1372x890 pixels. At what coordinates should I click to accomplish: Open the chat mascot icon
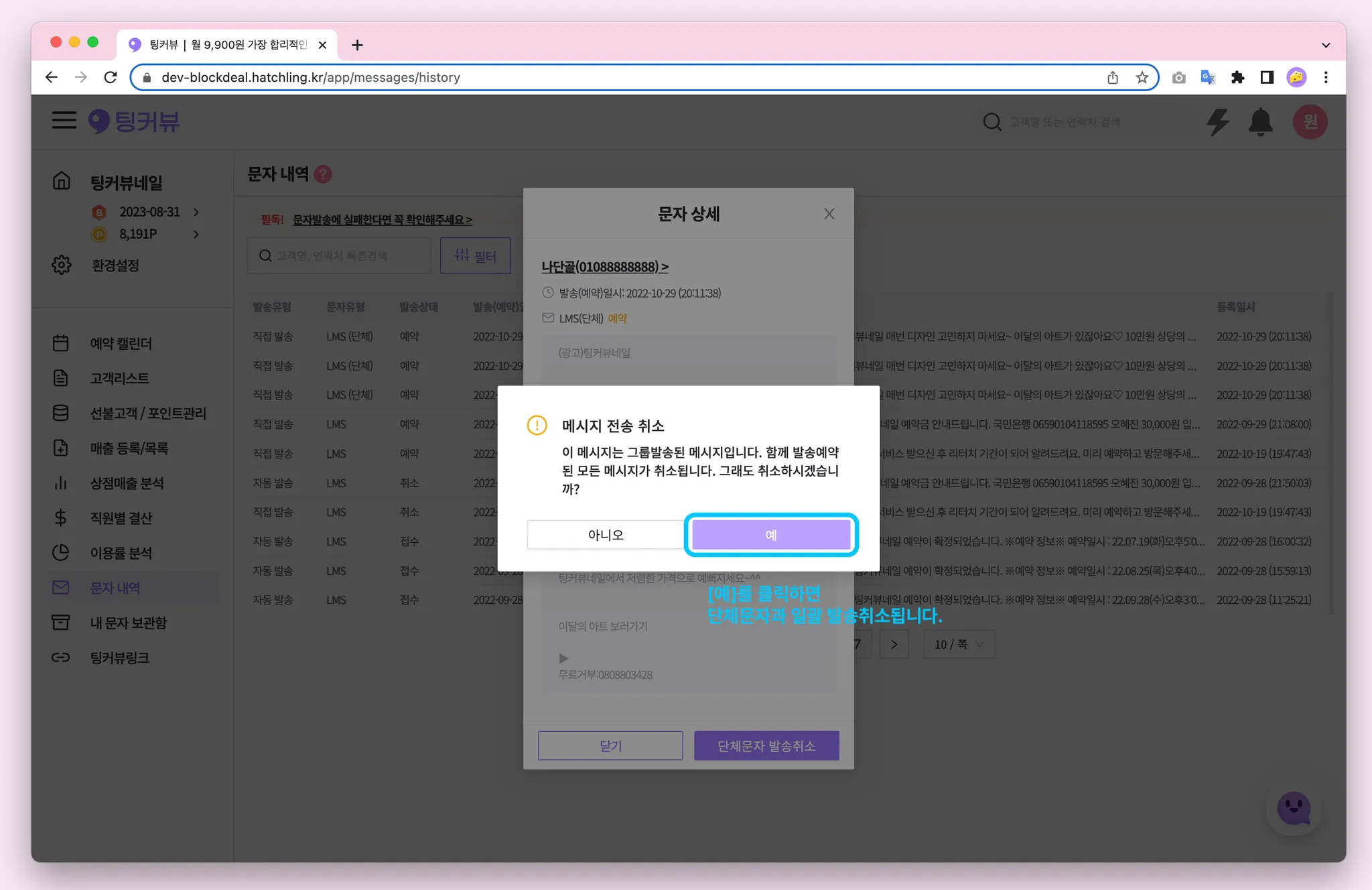[x=1294, y=809]
